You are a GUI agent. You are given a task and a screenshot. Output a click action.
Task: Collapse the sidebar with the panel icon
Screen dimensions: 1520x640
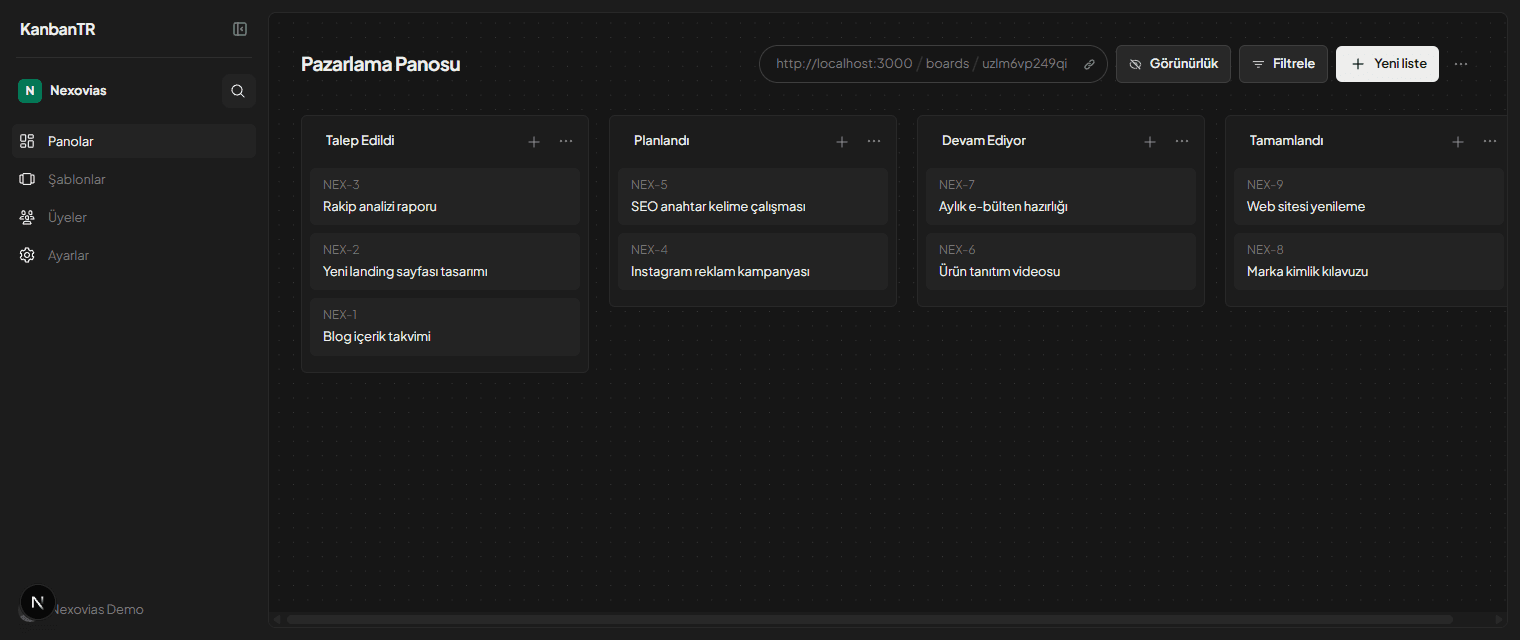coord(240,29)
